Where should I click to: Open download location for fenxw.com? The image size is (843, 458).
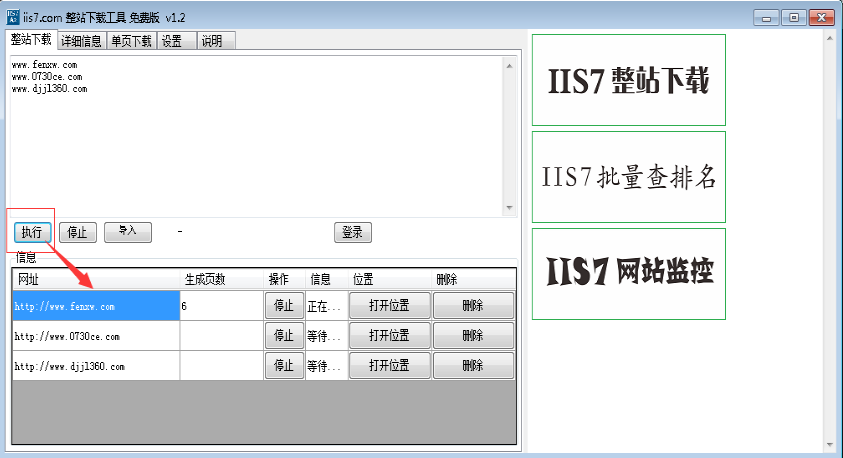(390, 306)
